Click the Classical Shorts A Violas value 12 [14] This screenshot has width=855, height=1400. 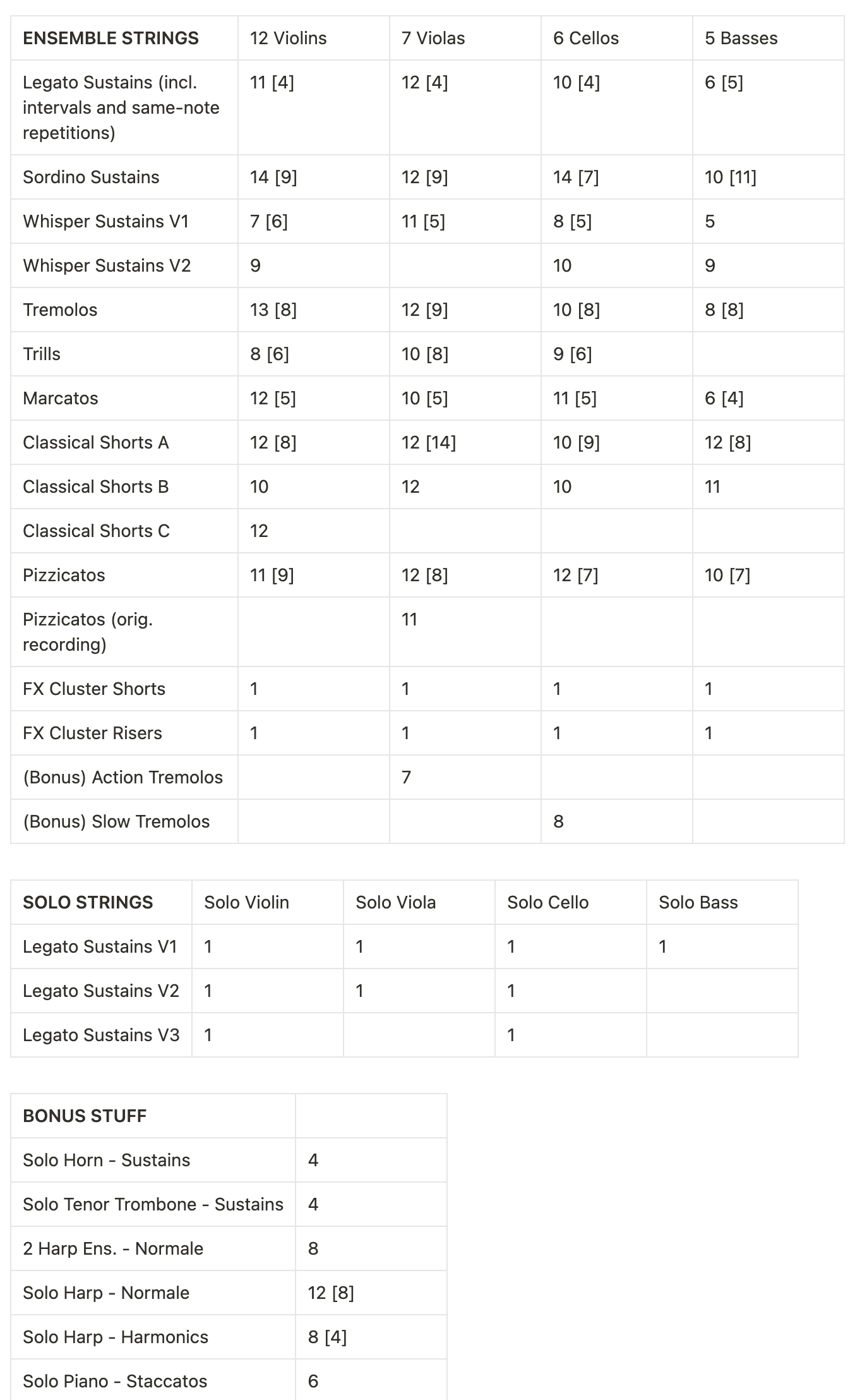429,442
